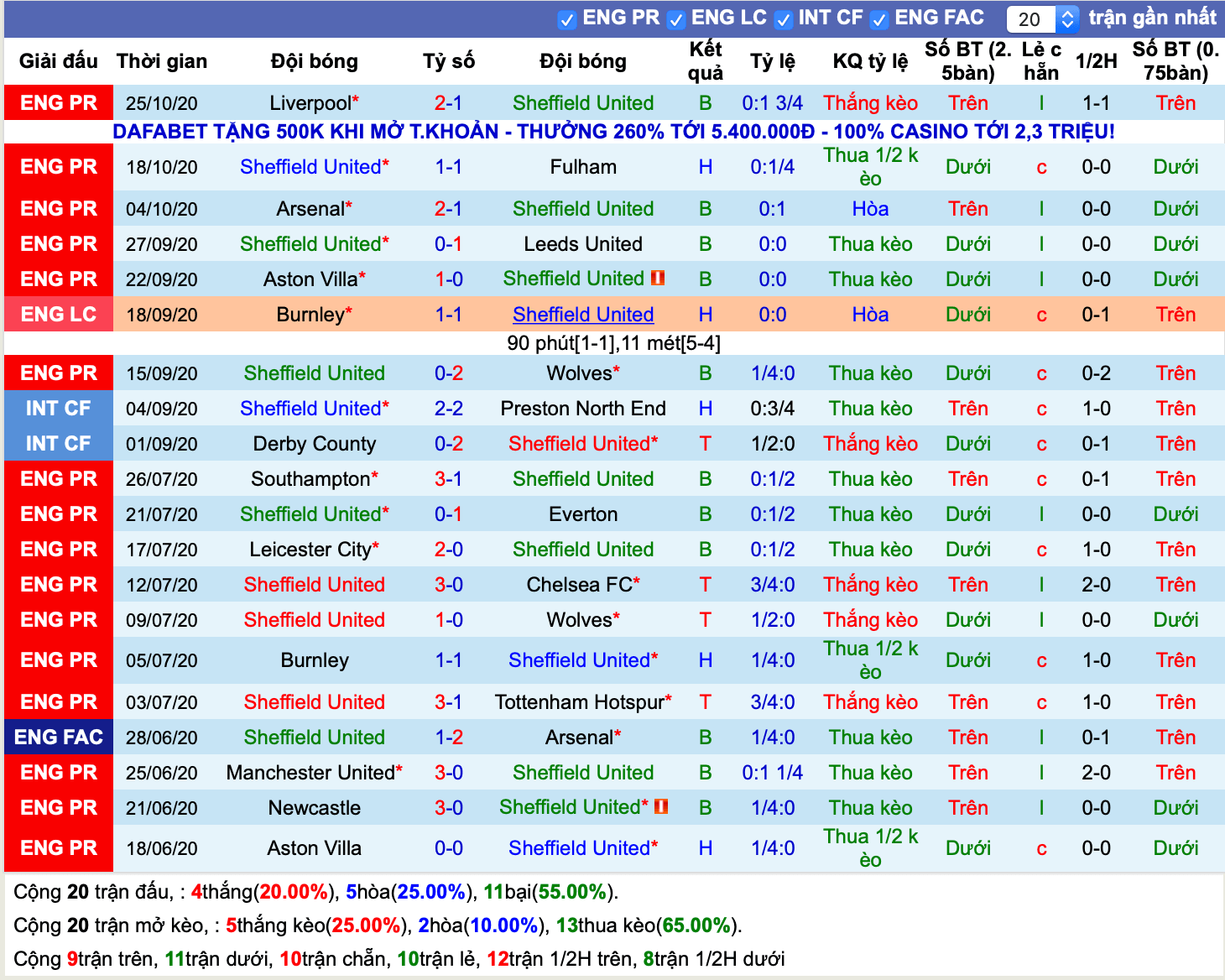Click underlined Sheffield United in Burnley row

583,315
